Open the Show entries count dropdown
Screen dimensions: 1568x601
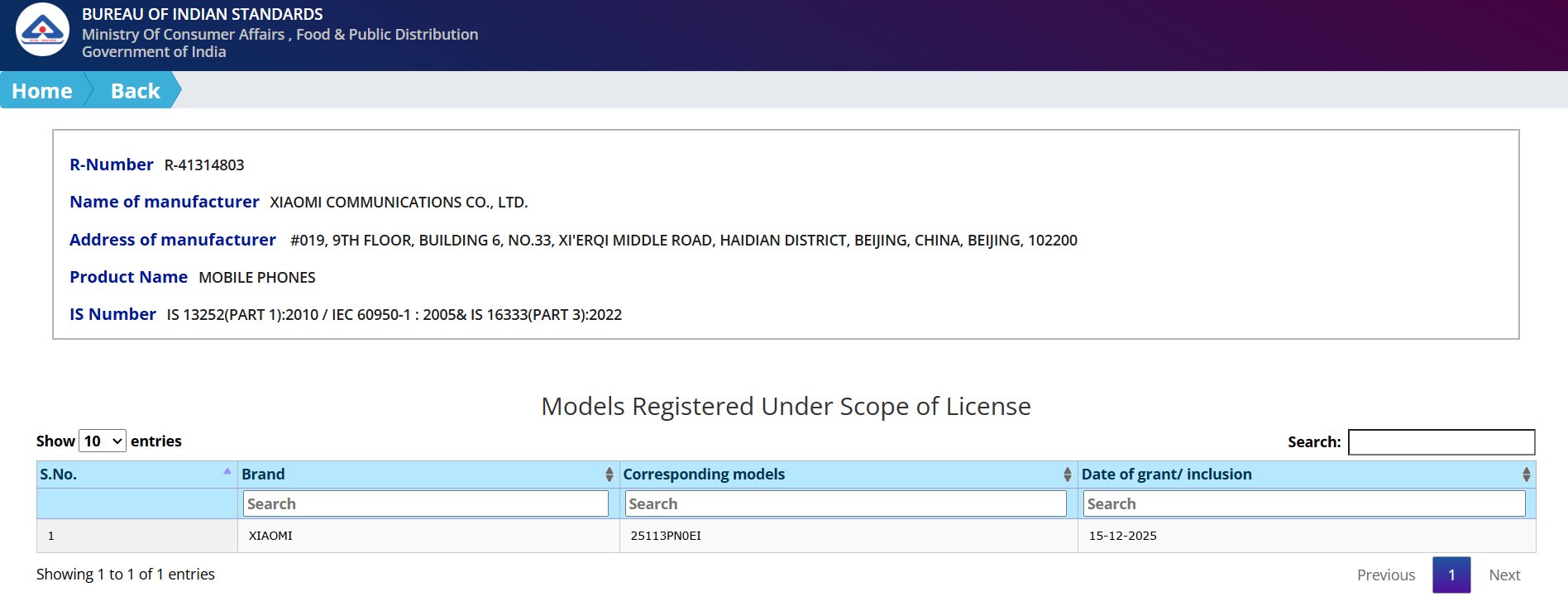click(x=103, y=441)
